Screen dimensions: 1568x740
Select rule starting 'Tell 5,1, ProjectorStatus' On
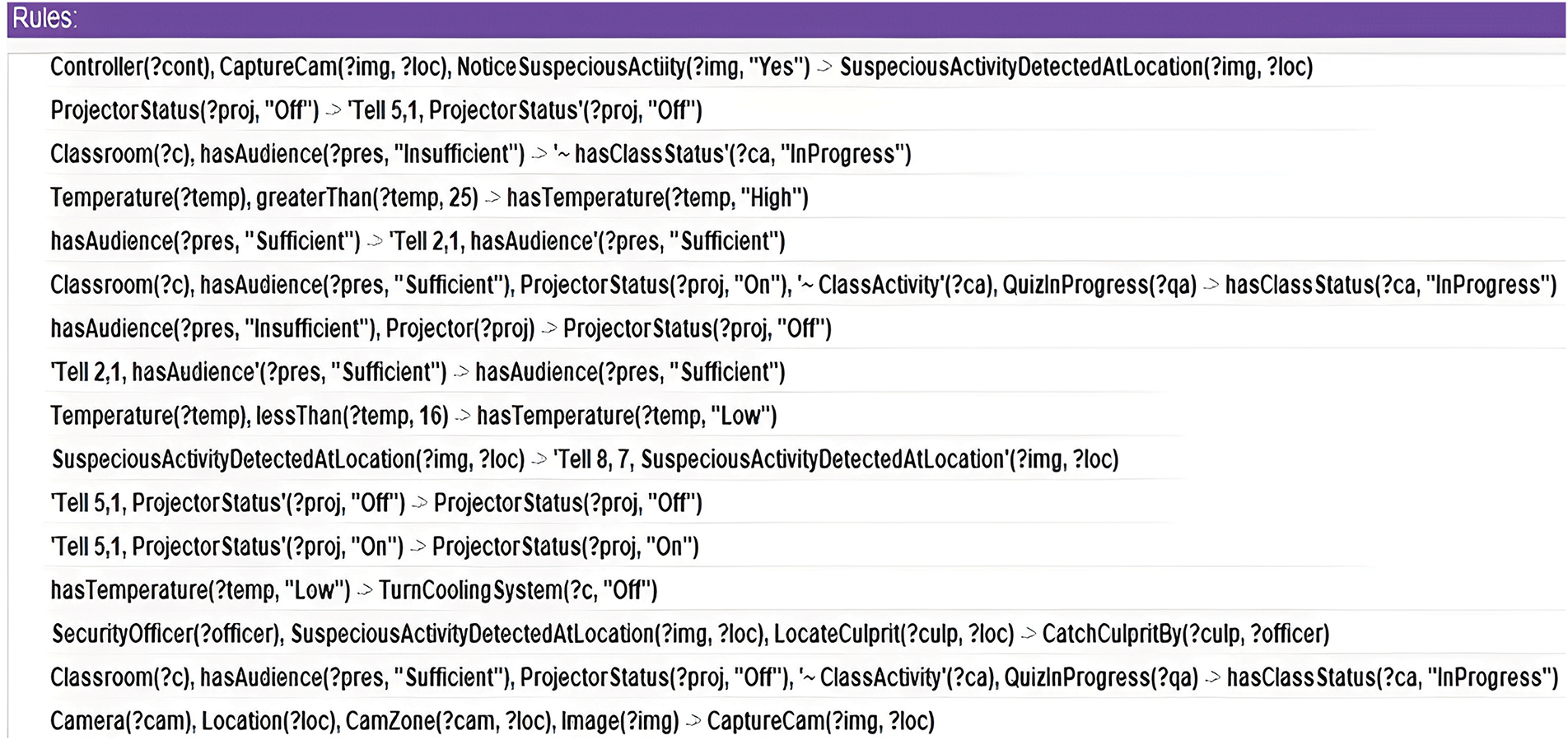coord(374,547)
